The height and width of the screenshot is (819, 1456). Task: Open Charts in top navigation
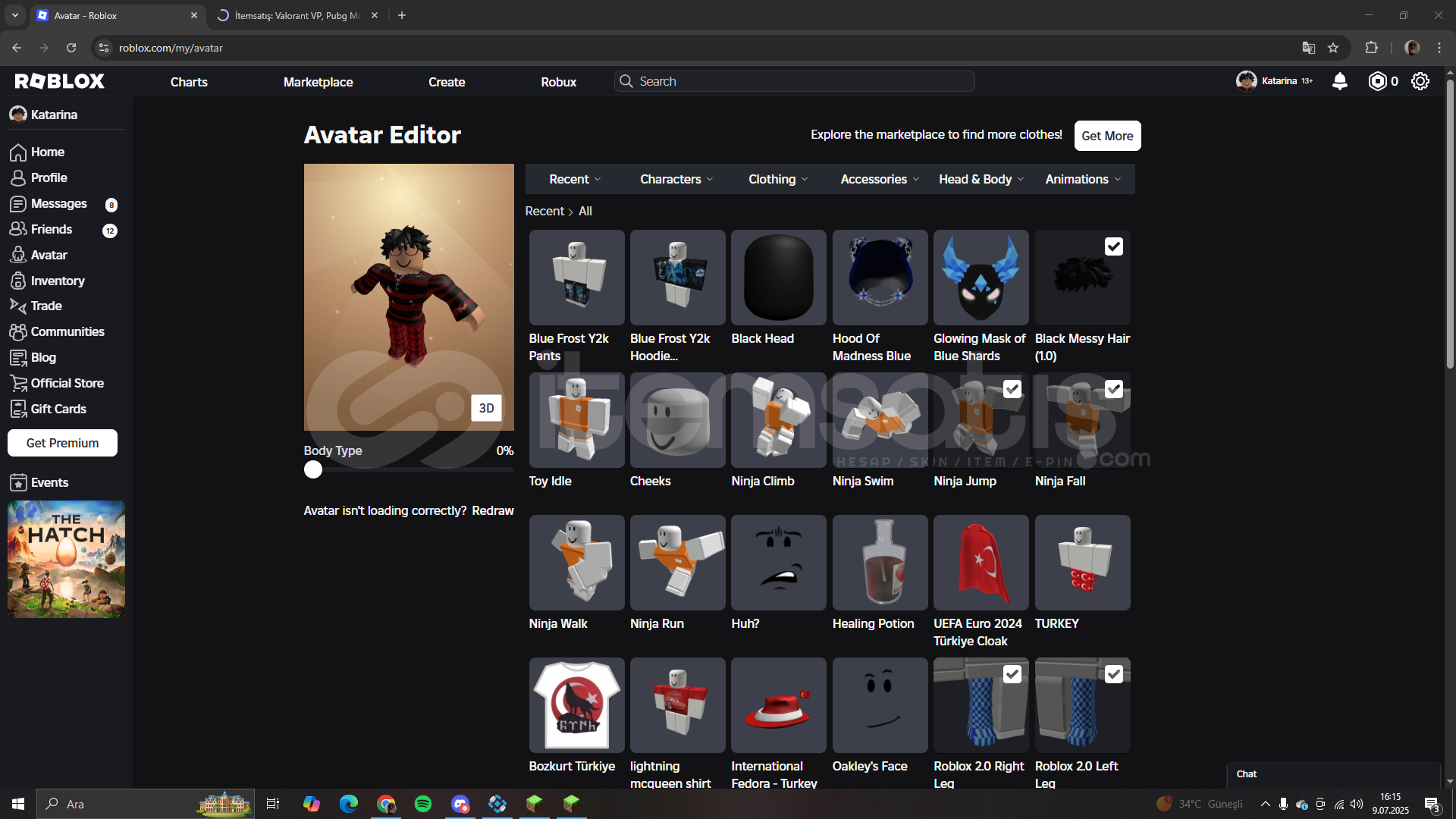(189, 82)
